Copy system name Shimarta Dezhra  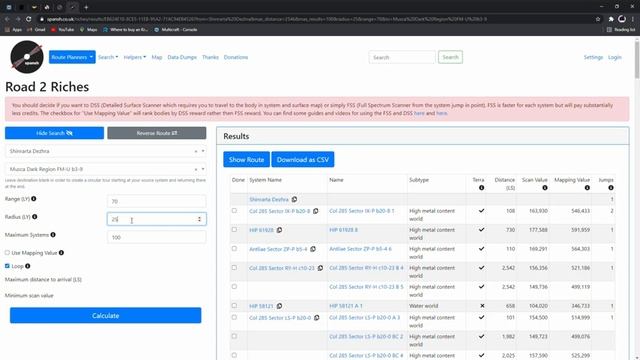click(294, 199)
